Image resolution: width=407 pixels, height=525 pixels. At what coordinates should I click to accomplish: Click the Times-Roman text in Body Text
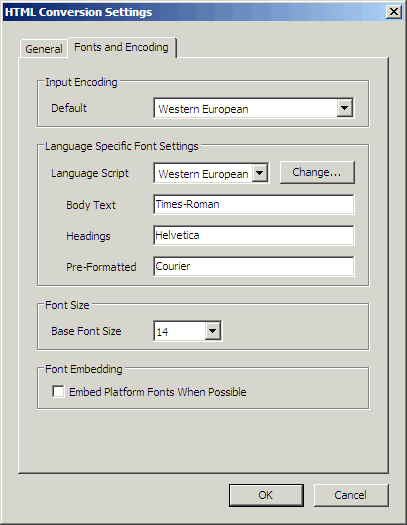coord(187,204)
